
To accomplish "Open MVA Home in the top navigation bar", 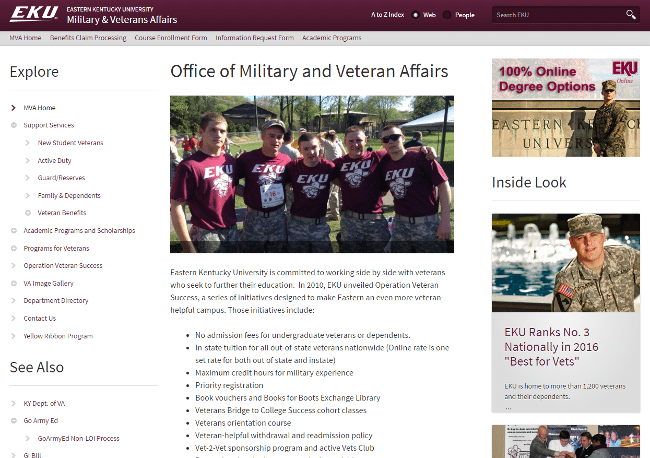I will click(x=25, y=38).
